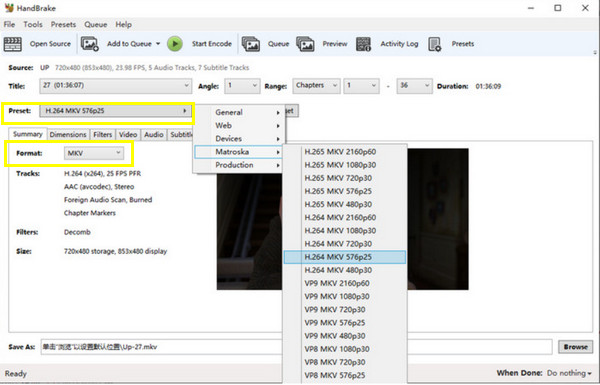Open the Activity Log icon
The height and width of the screenshot is (385, 600).
click(x=364, y=44)
